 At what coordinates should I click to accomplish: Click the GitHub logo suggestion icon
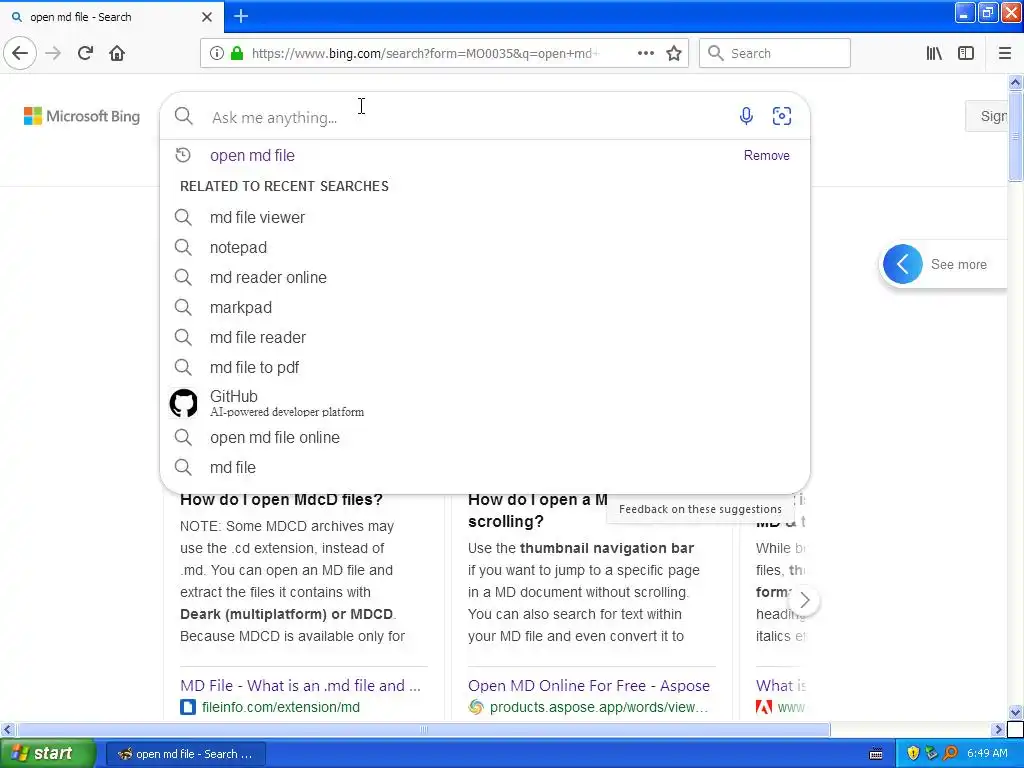(184, 403)
